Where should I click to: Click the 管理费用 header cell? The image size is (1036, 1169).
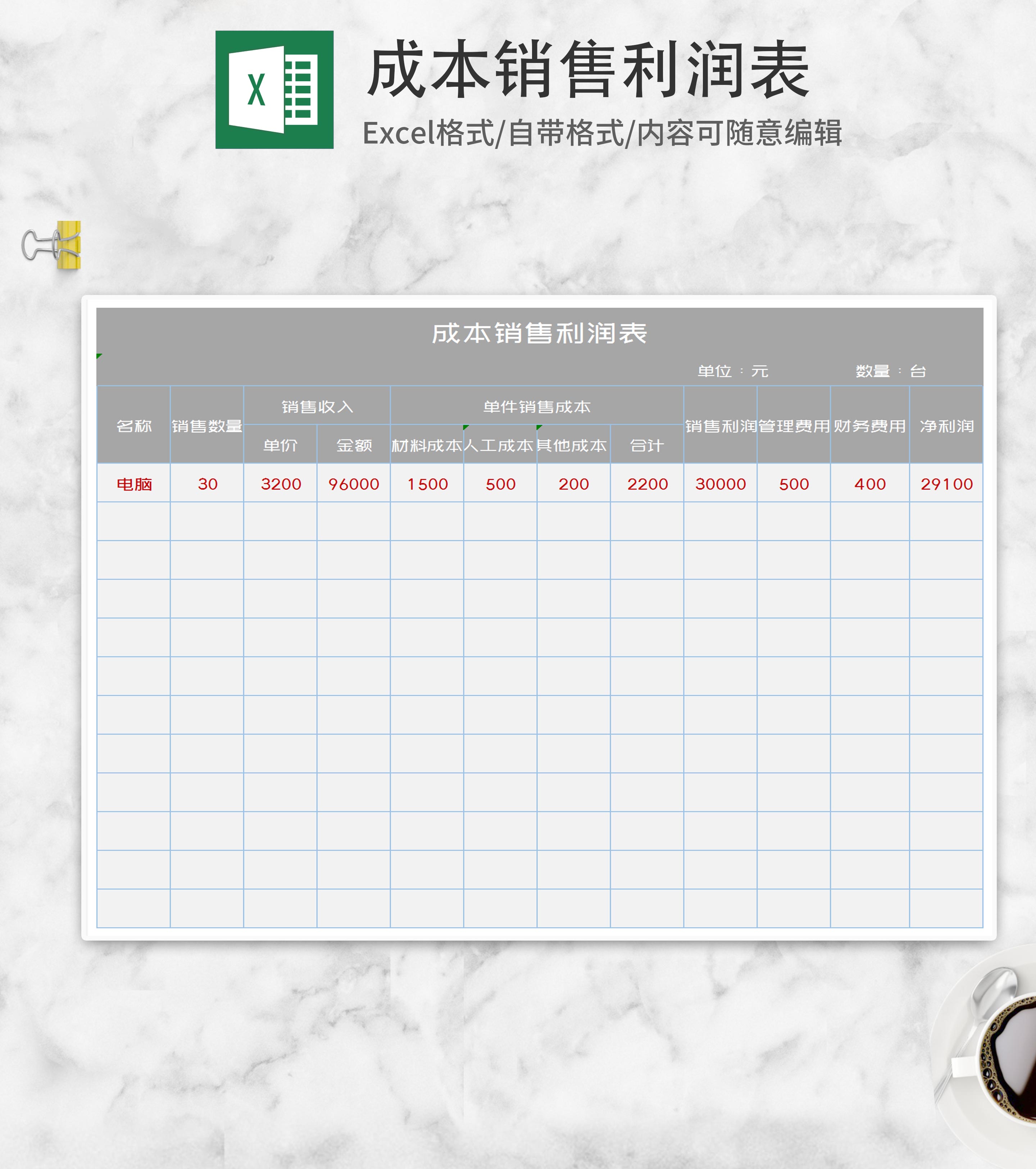(x=794, y=426)
